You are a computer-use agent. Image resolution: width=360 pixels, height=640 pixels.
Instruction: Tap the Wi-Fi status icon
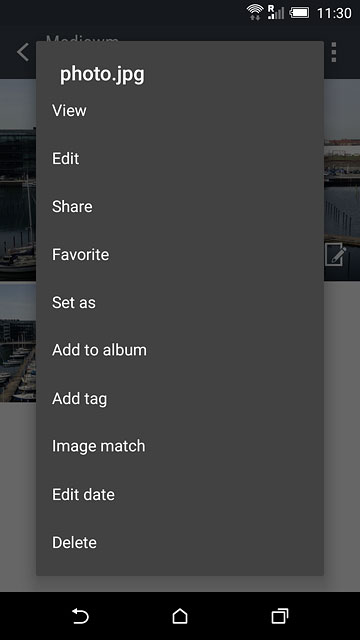255,12
